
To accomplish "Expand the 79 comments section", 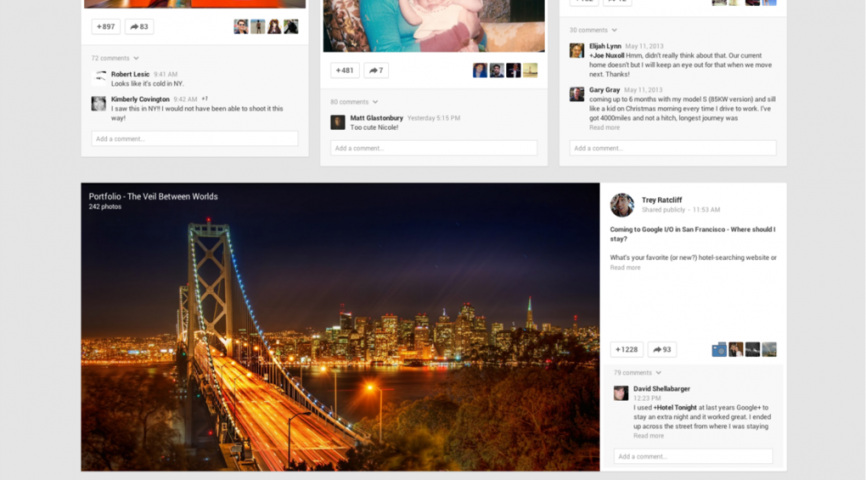I will [x=636, y=372].
